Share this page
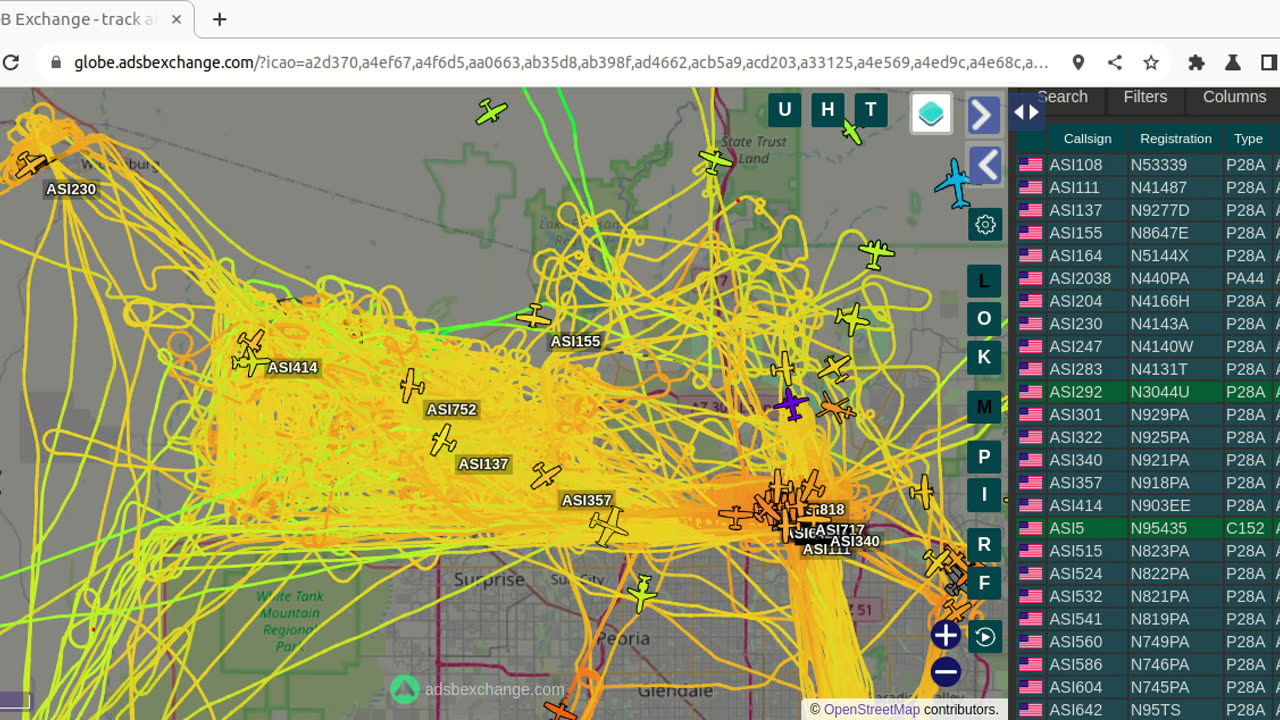Image resolution: width=1280 pixels, height=720 pixels. [1115, 62]
